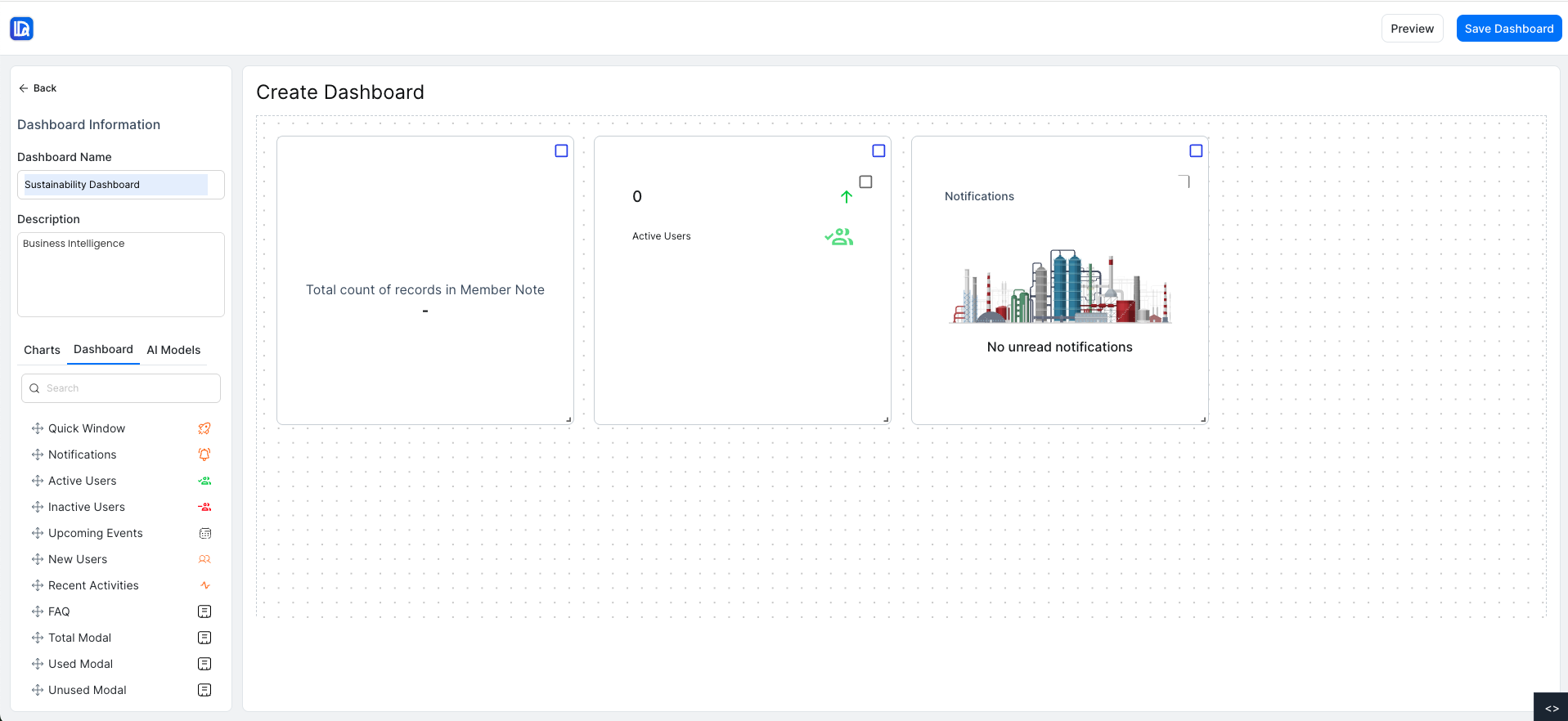
Task: Click the Preview button
Action: (x=1412, y=29)
